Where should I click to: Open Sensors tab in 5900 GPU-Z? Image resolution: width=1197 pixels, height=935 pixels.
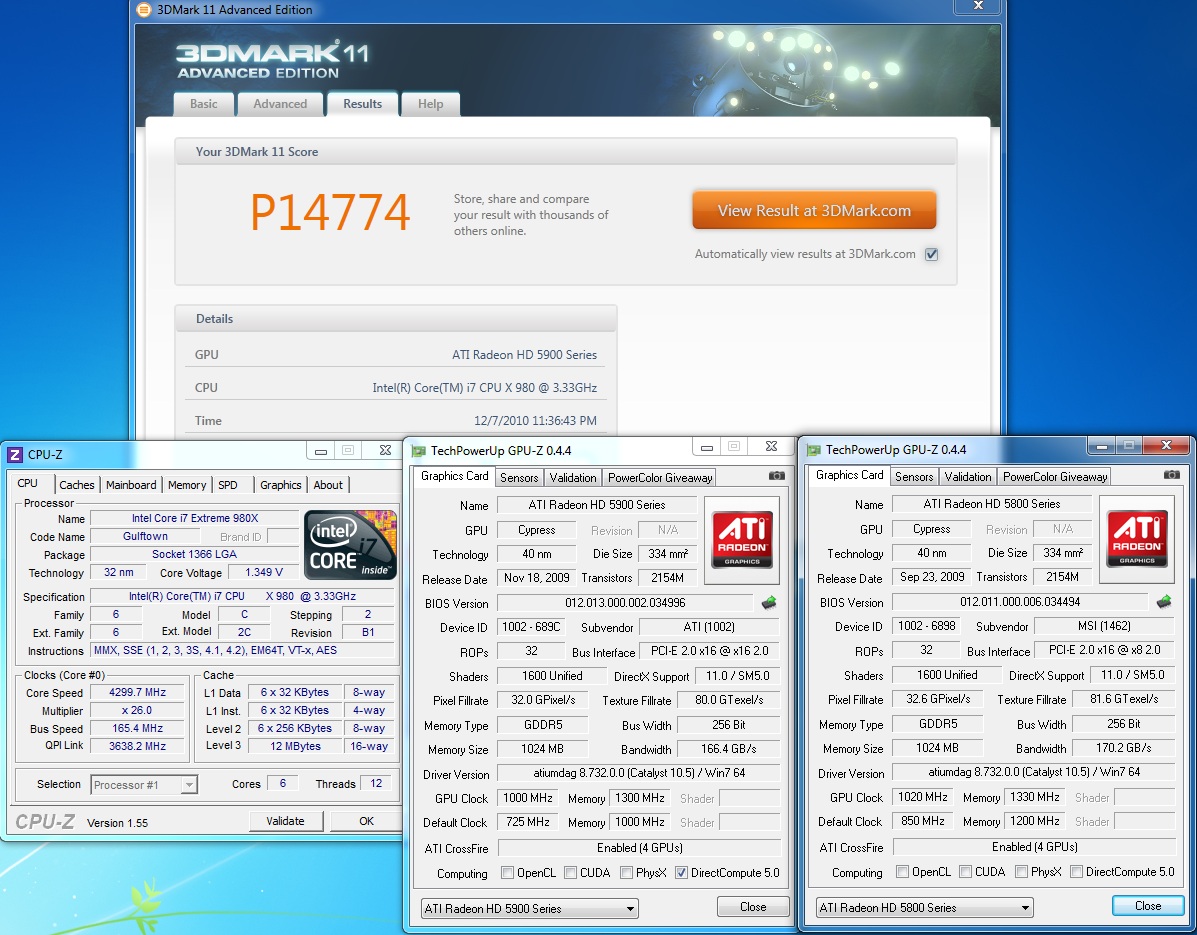pos(519,478)
